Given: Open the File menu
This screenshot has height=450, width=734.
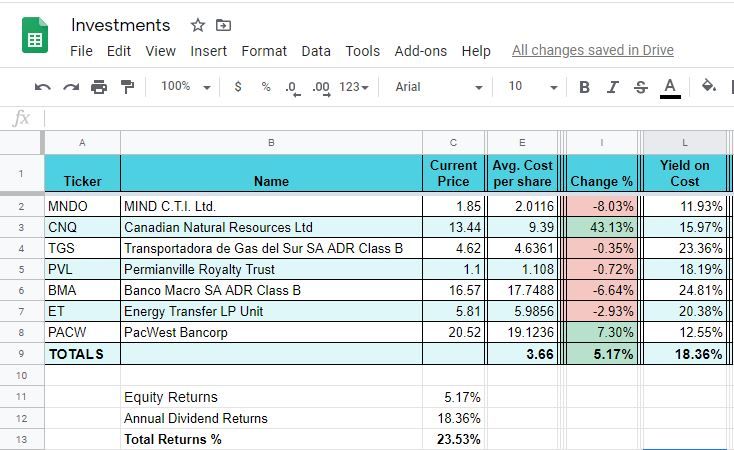Looking at the screenshot, I should 81,51.
